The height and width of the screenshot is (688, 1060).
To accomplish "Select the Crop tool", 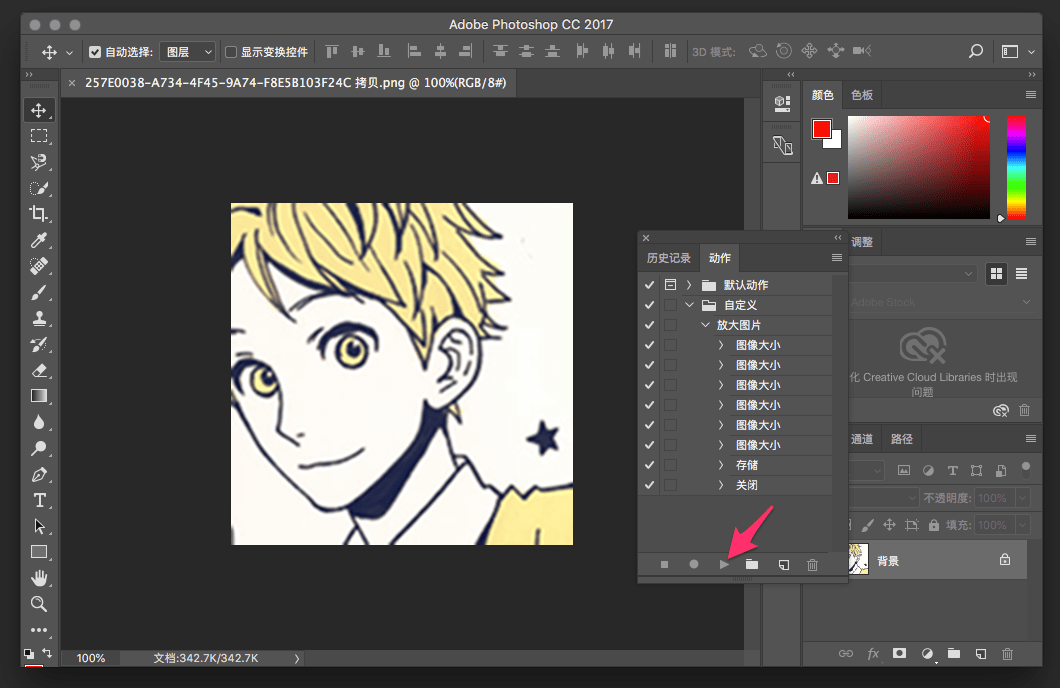I will (39, 214).
